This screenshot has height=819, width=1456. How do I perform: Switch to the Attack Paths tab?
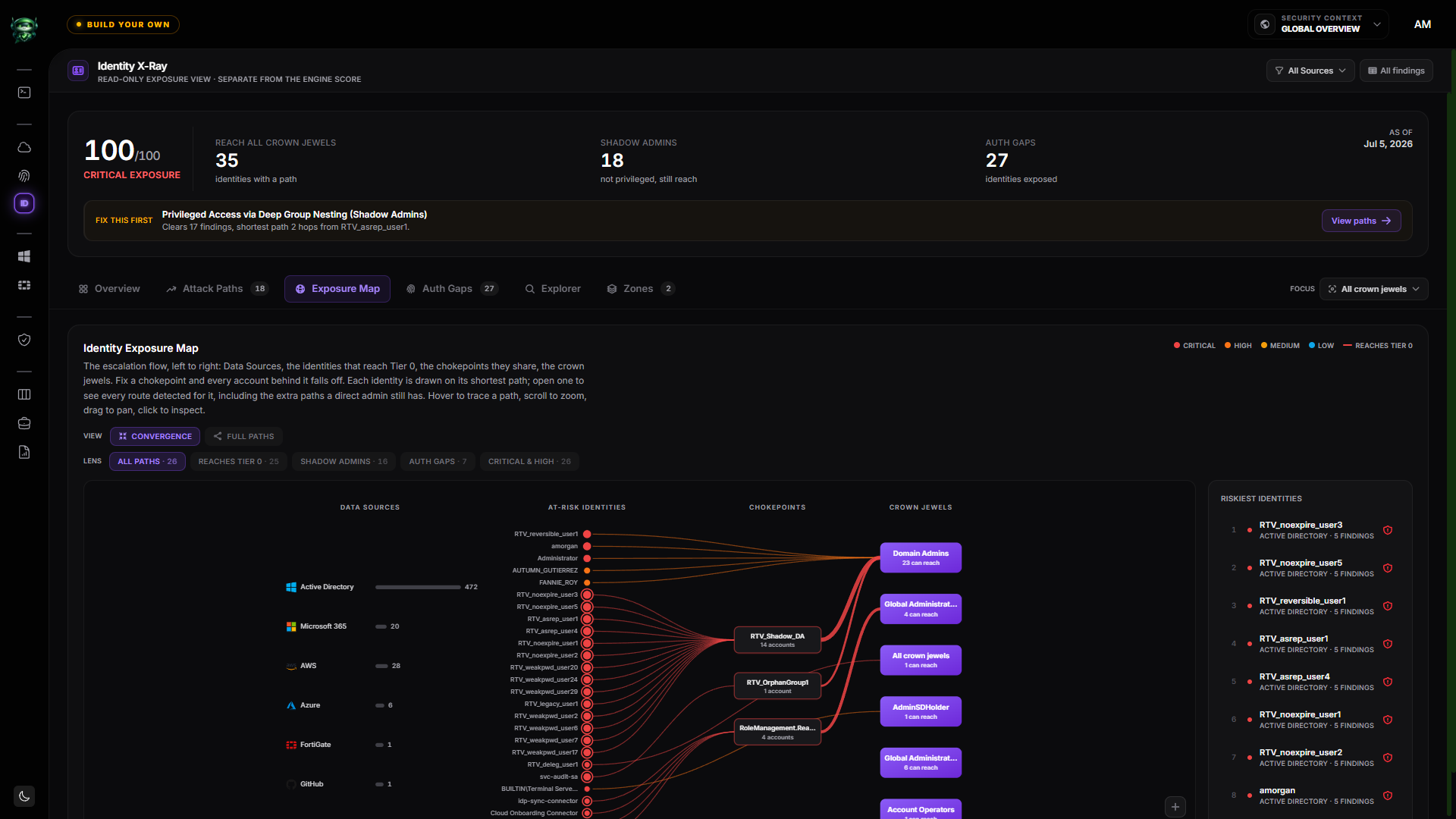(217, 289)
